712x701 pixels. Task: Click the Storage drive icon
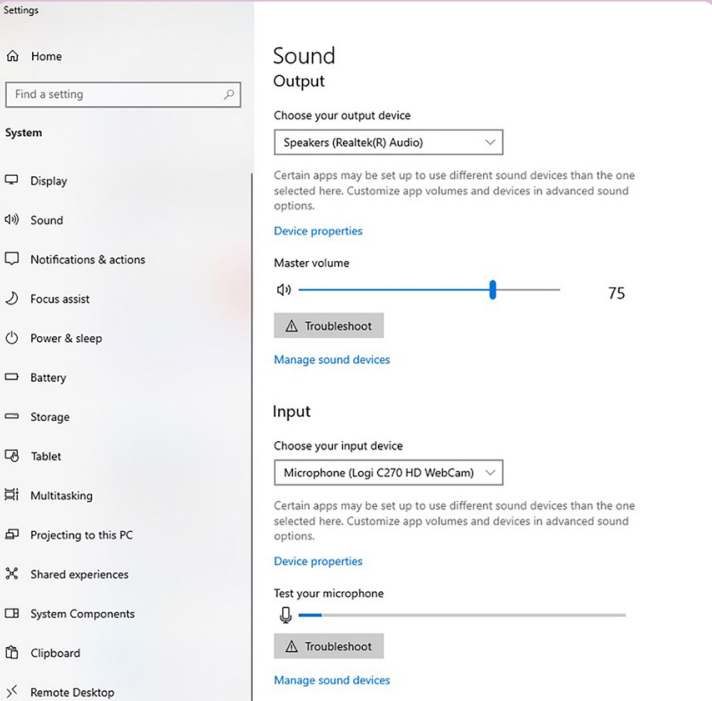[12, 416]
